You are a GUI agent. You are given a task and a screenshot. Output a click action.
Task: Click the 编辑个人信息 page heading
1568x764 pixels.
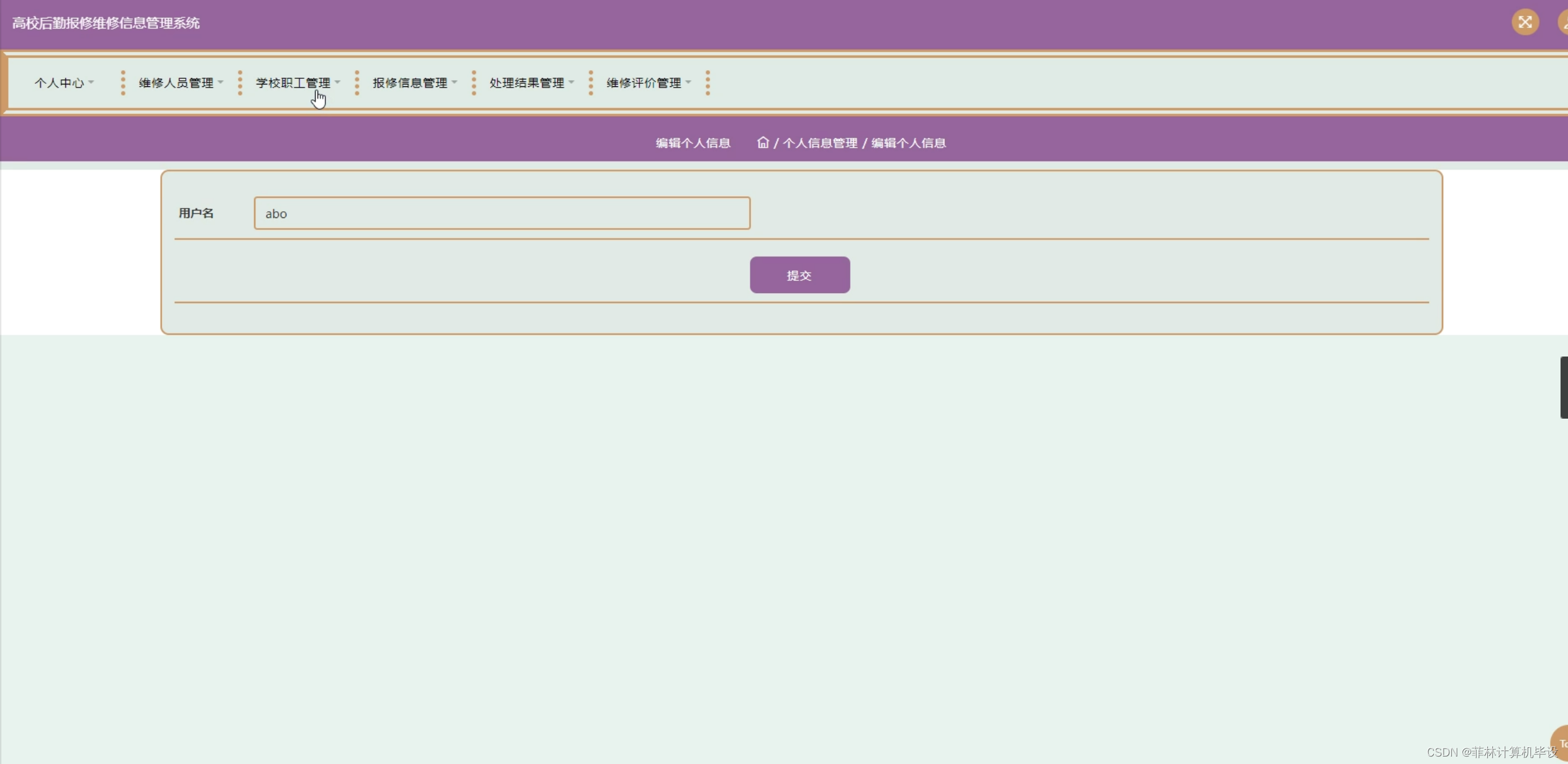click(x=693, y=143)
